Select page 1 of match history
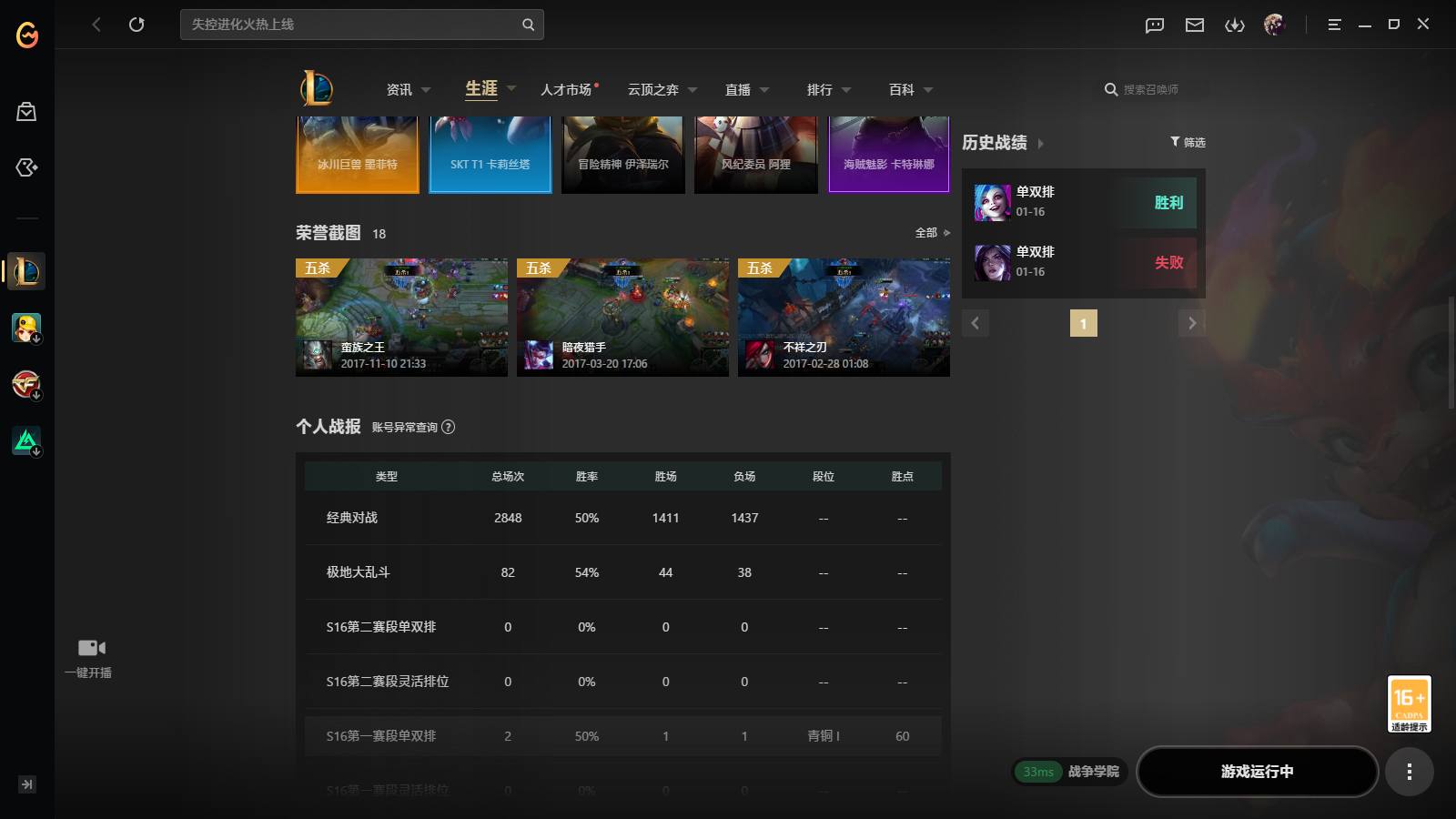This screenshot has width=1456, height=819. pyautogui.click(x=1083, y=323)
